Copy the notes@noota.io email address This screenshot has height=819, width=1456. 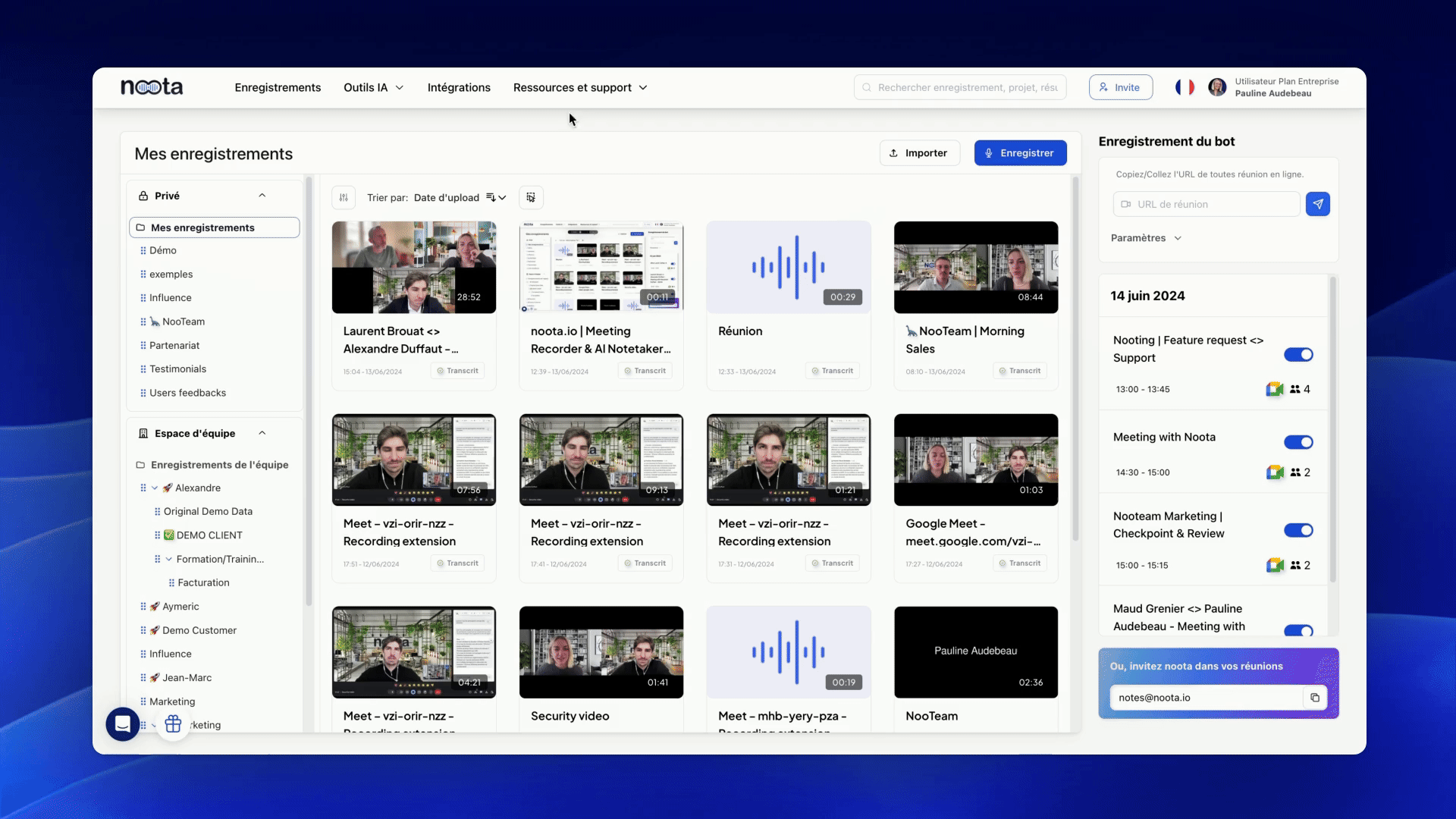pyautogui.click(x=1315, y=698)
